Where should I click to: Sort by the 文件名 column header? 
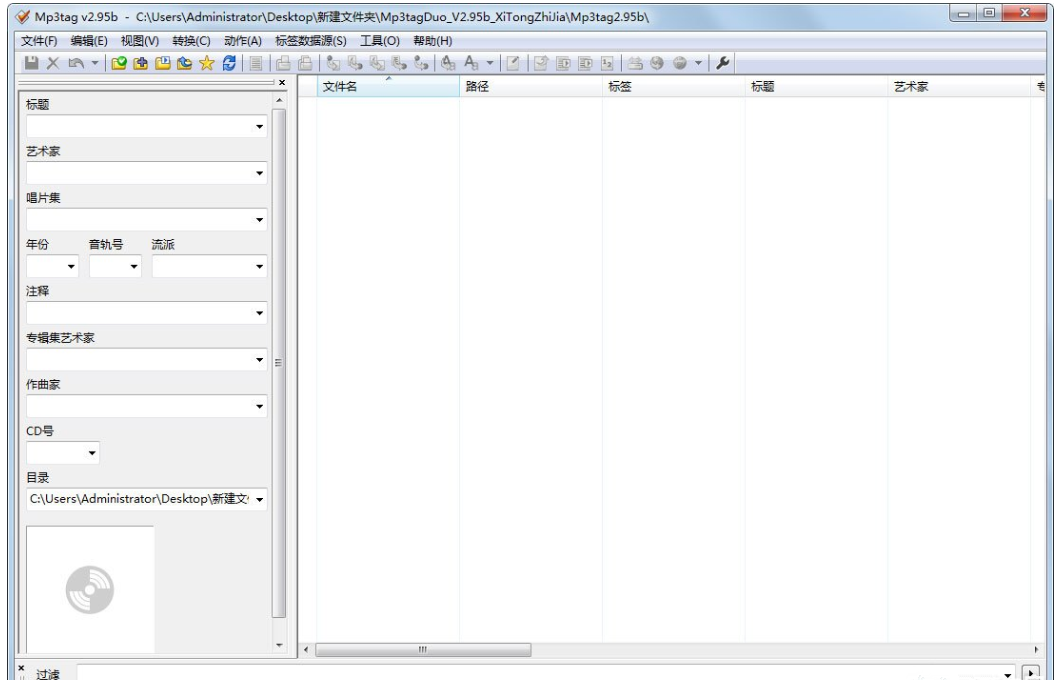[x=388, y=86]
